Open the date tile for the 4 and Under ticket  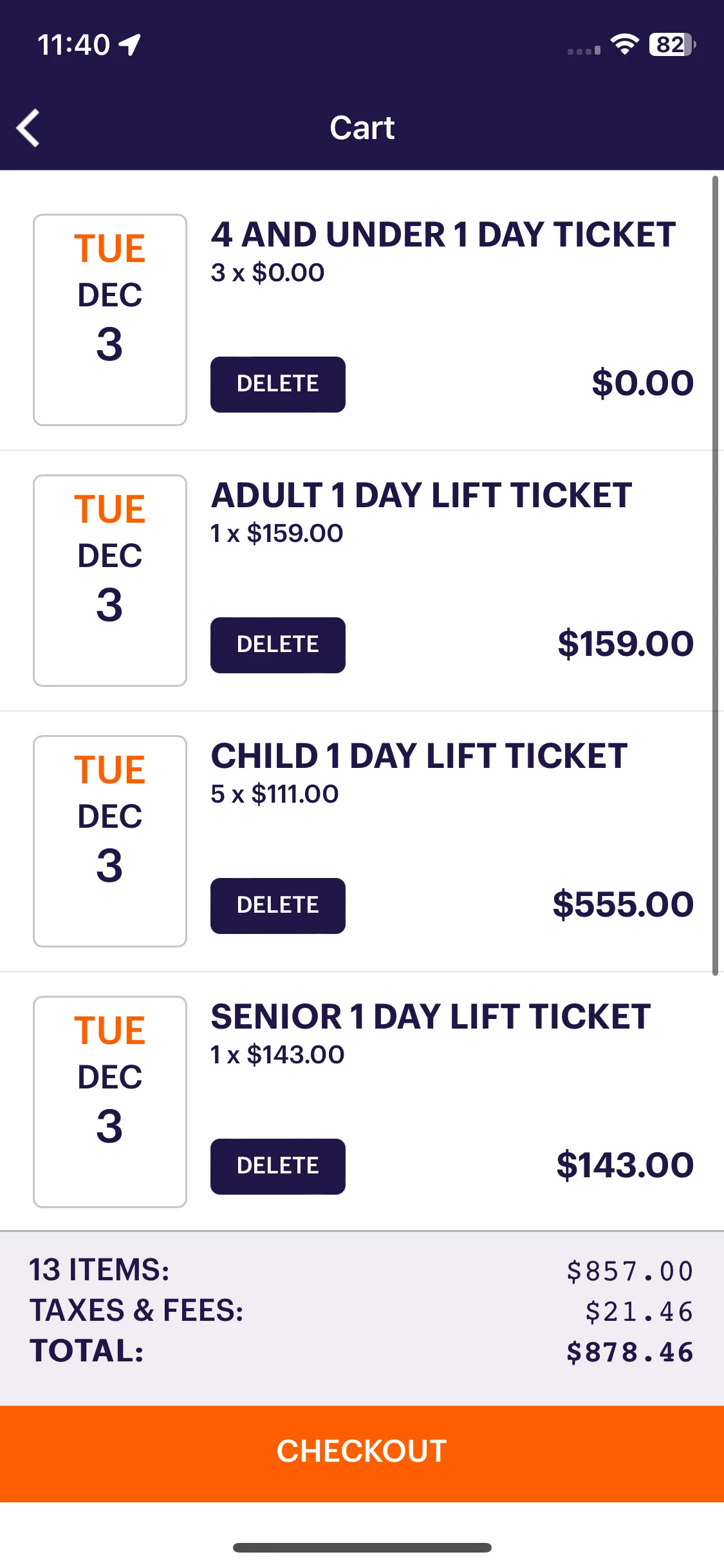pyautogui.click(x=110, y=320)
